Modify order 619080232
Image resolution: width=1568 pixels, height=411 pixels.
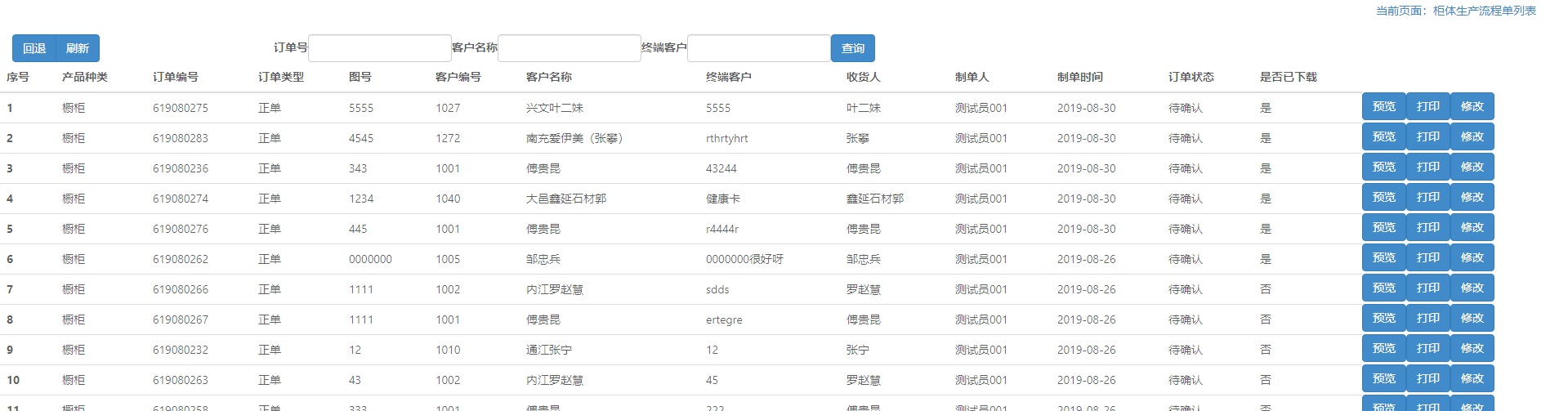tap(1472, 348)
